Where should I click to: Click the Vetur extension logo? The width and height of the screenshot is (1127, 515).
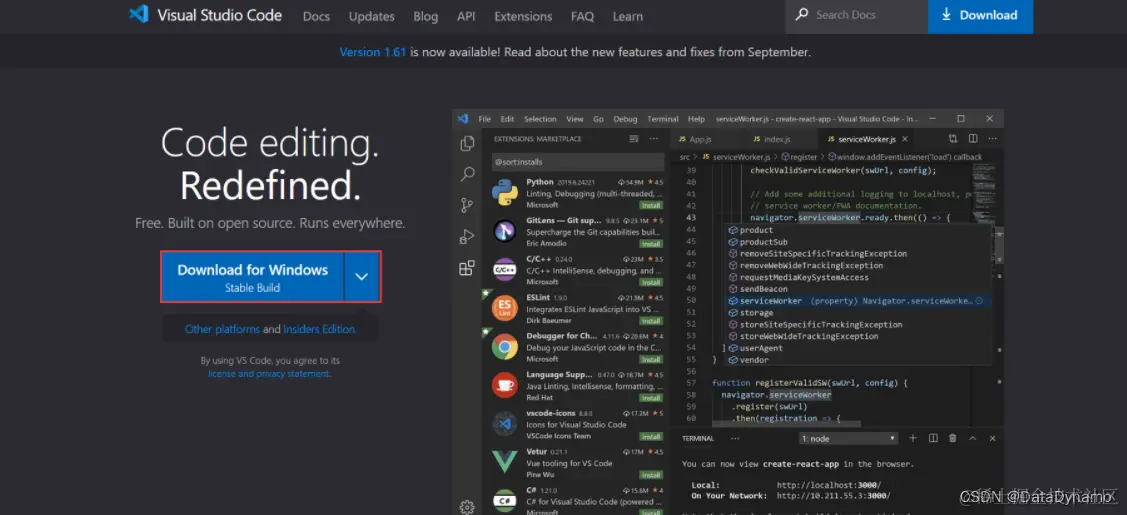click(505, 463)
